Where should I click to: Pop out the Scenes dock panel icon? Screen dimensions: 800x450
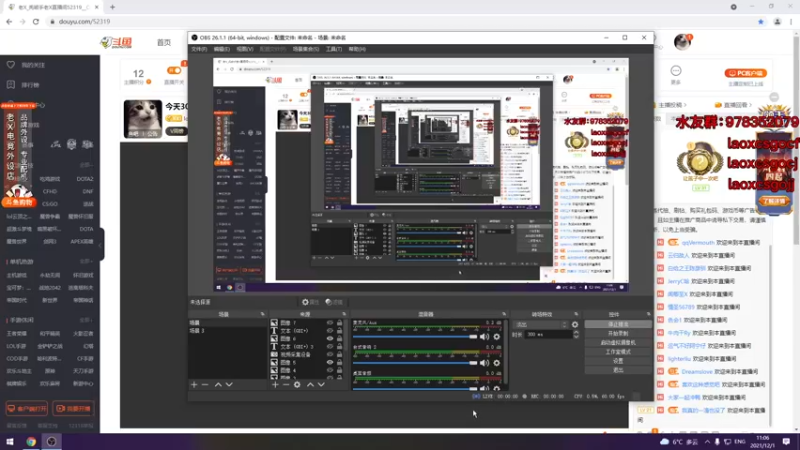[x=262, y=314]
